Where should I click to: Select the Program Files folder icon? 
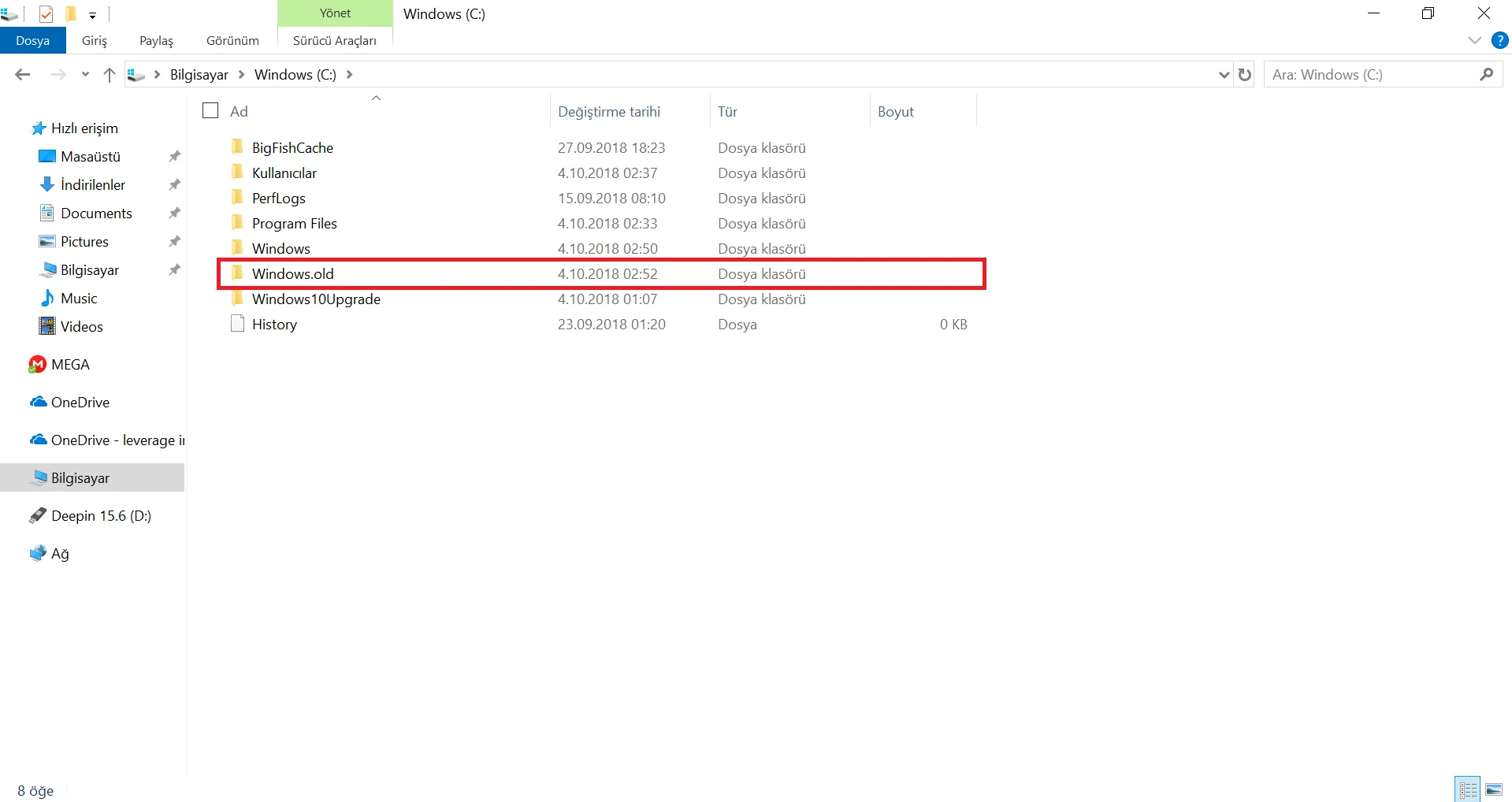[237, 222]
